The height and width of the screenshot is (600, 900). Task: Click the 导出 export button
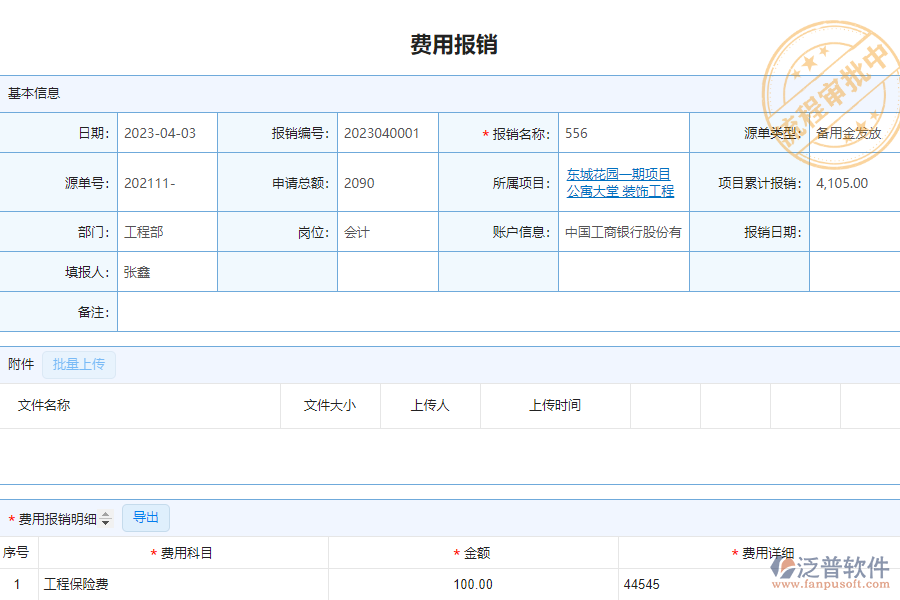coord(145,517)
